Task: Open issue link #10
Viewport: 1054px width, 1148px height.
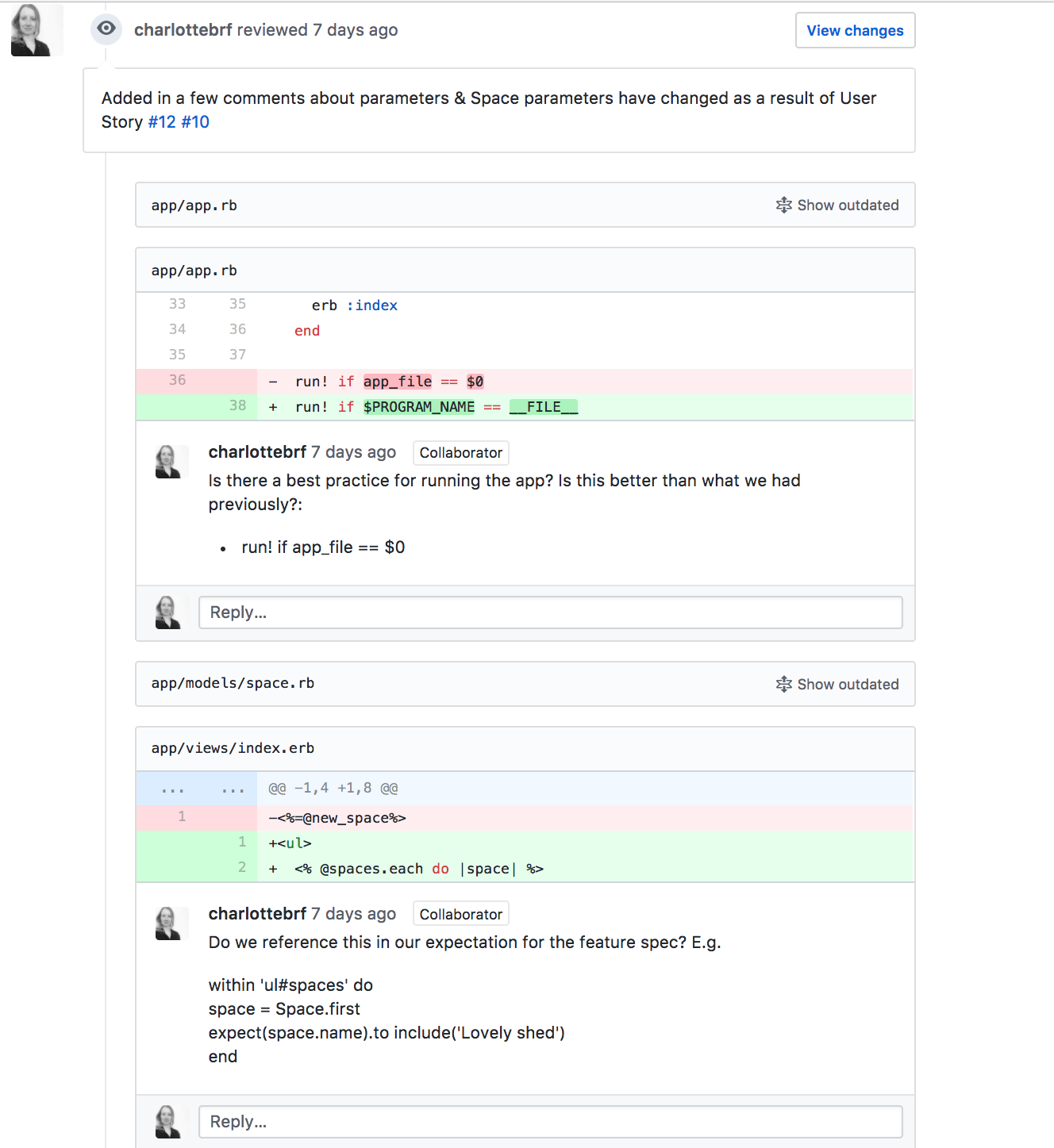Action: tap(195, 122)
